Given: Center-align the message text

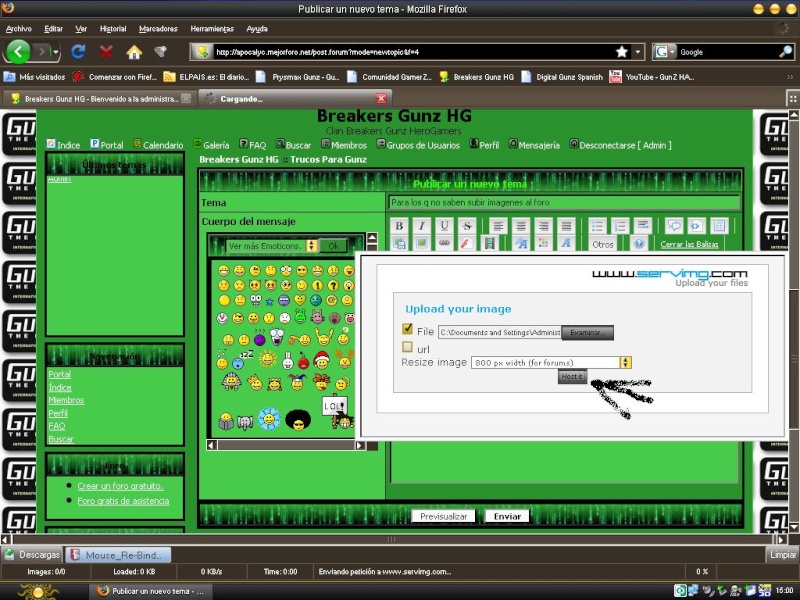Looking at the screenshot, I should click(521, 226).
